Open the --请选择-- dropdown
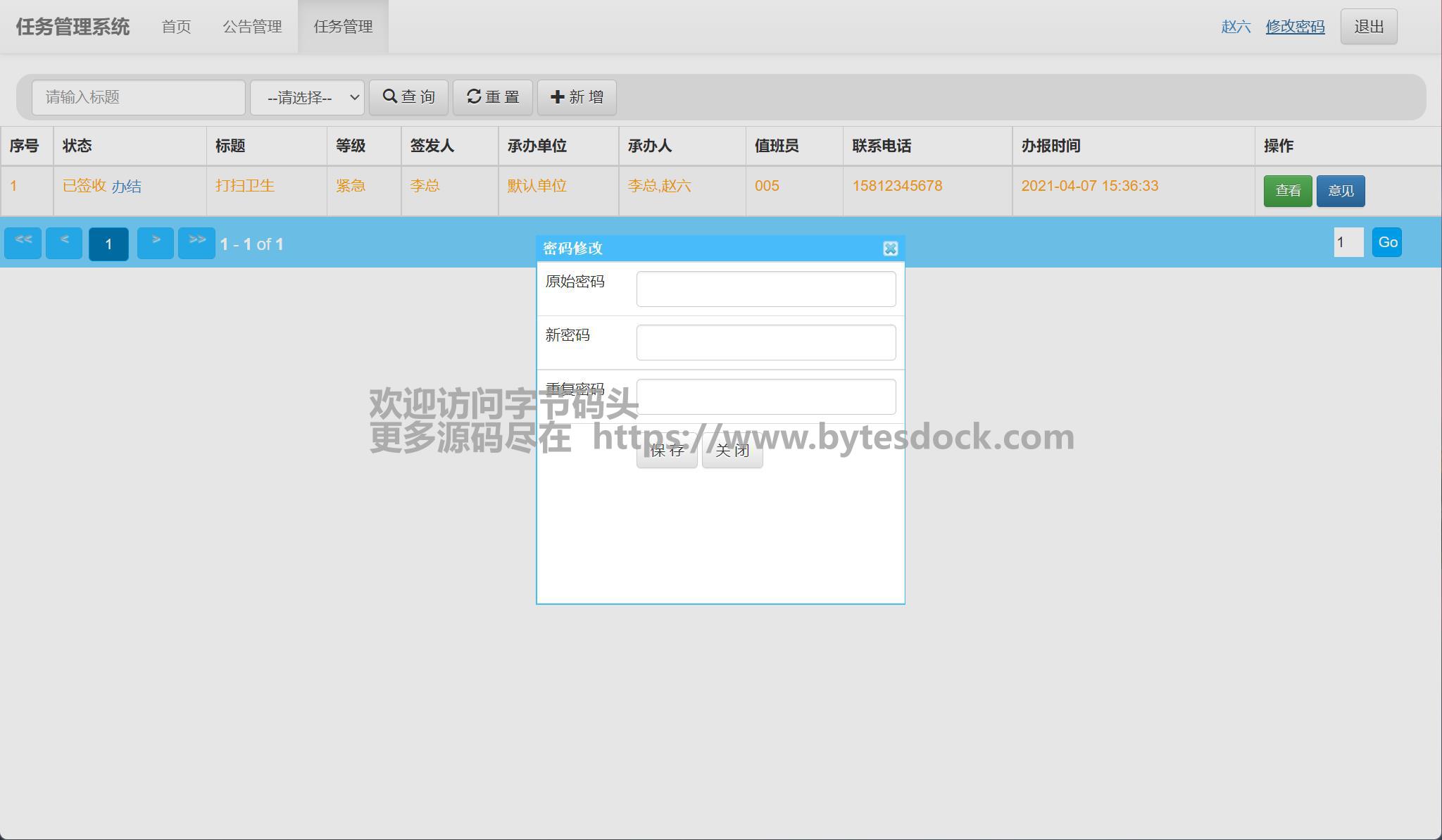 (x=307, y=97)
